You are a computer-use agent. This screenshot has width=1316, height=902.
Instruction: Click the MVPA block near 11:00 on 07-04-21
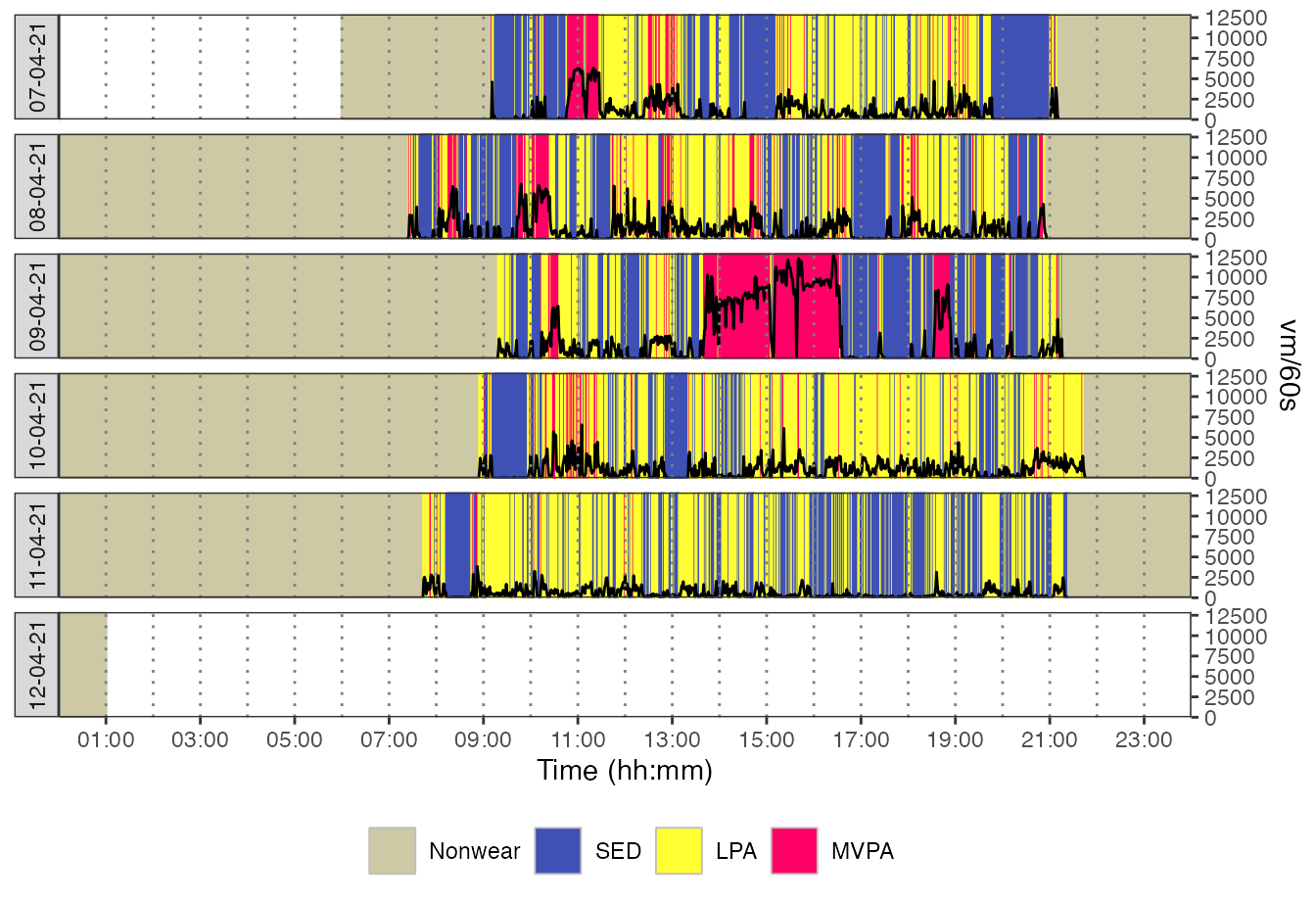point(584,67)
